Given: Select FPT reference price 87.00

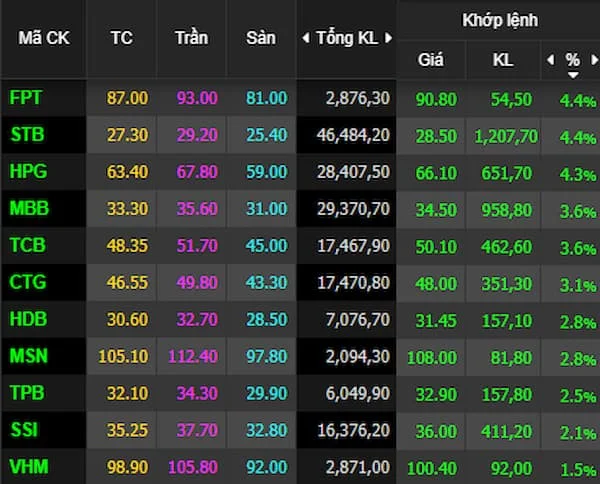Looking at the screenshot, I should click(x=127, y=98).
